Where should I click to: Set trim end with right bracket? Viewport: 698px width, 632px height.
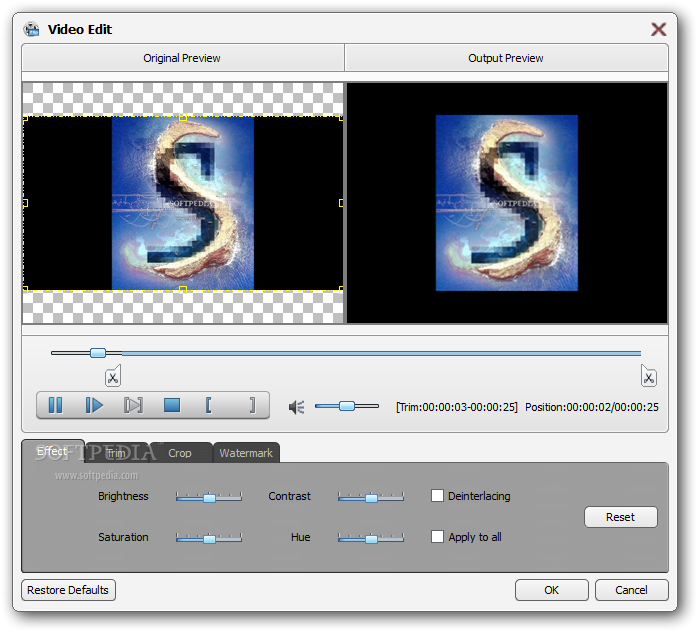point(252,405)
